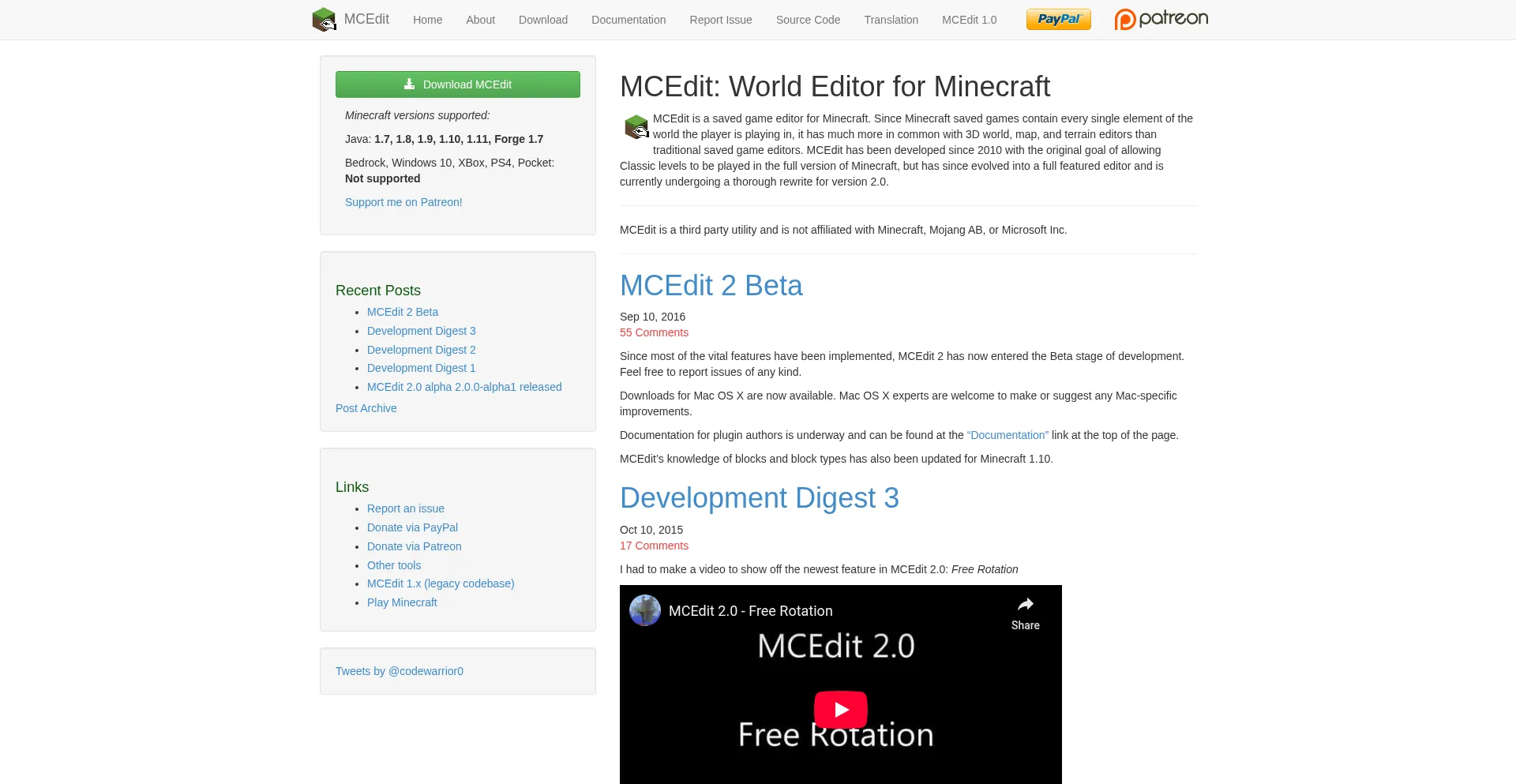Play the Free Rotation YouTube video
The image size is (1516, 784).
coord(840,709)
